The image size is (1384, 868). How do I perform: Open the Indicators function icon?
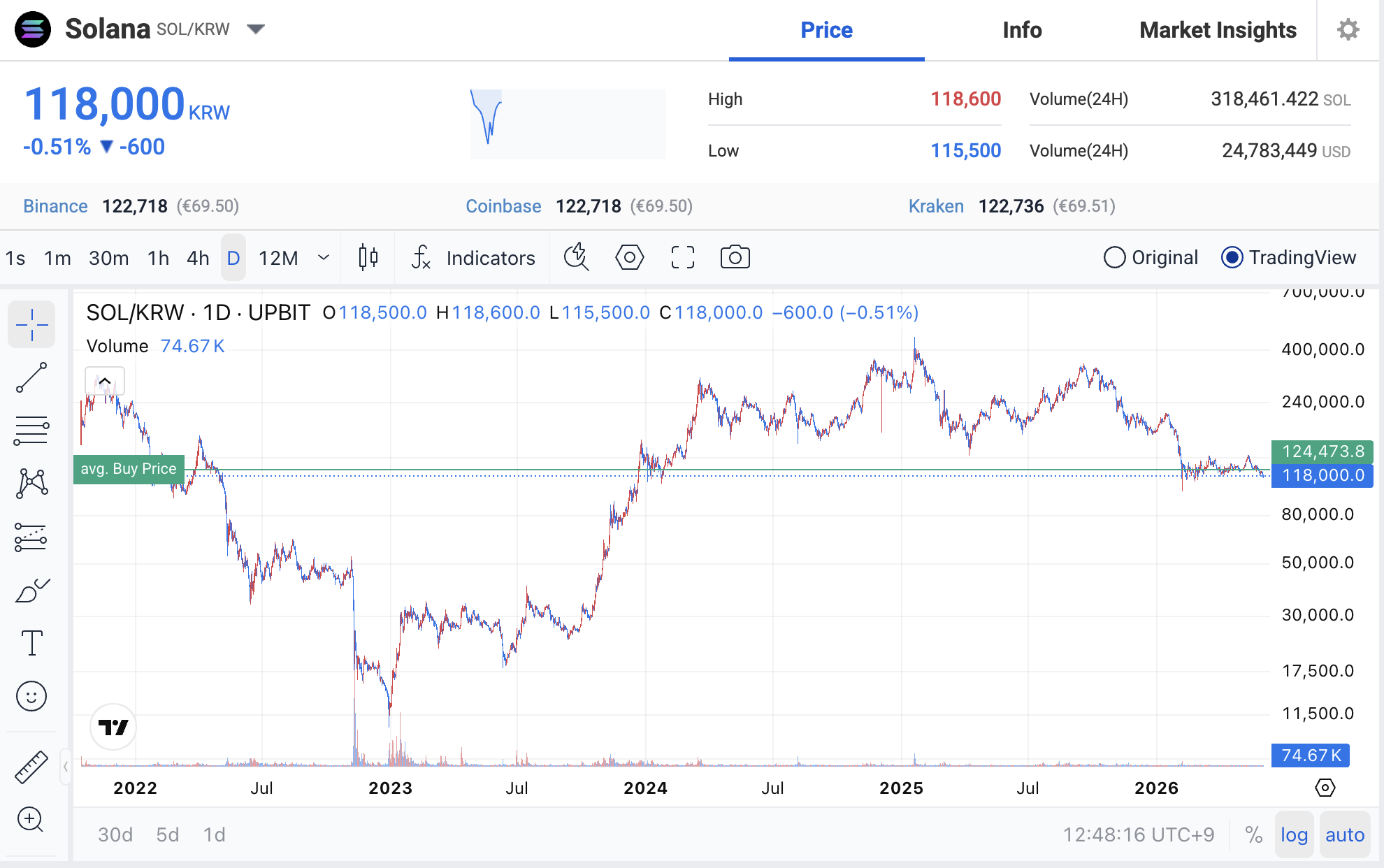click(421, 257)
